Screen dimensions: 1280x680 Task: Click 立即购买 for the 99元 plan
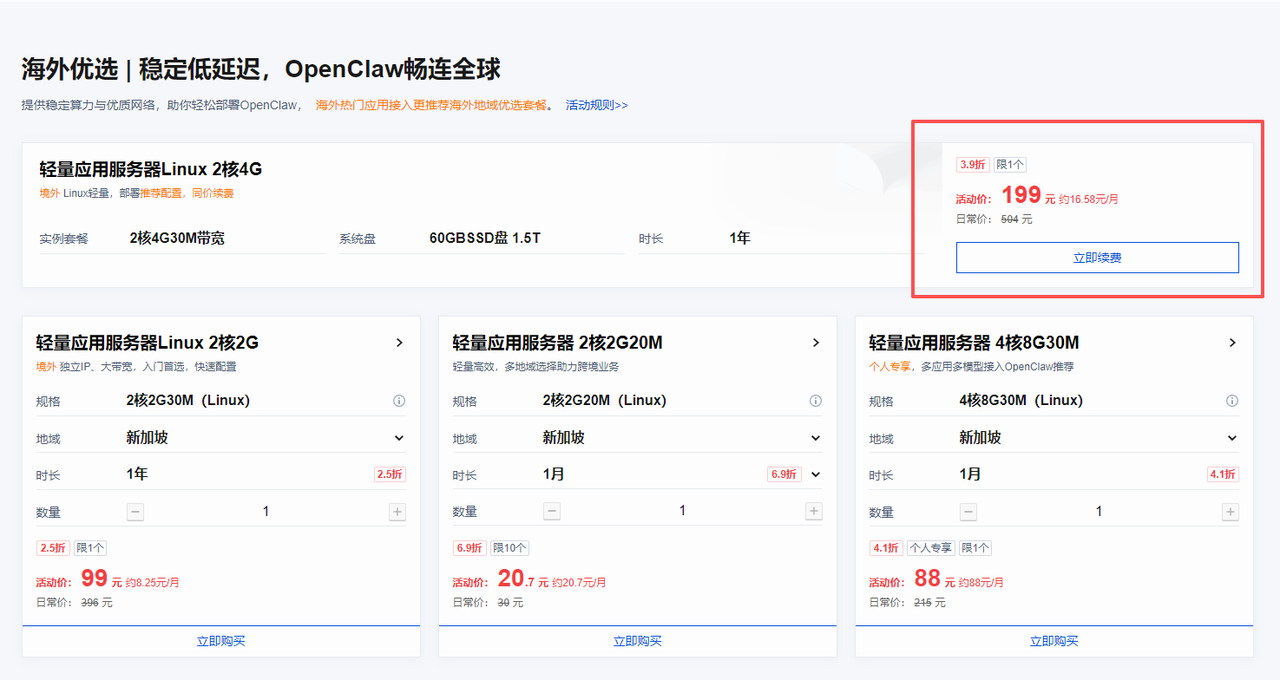[221, 641]
